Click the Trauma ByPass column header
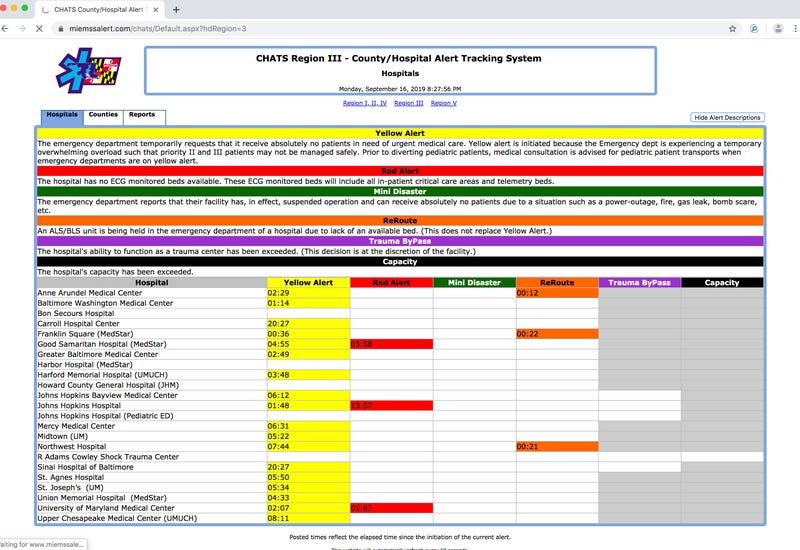The width and height of the screenshot is (800, 550). coord(639,283)
